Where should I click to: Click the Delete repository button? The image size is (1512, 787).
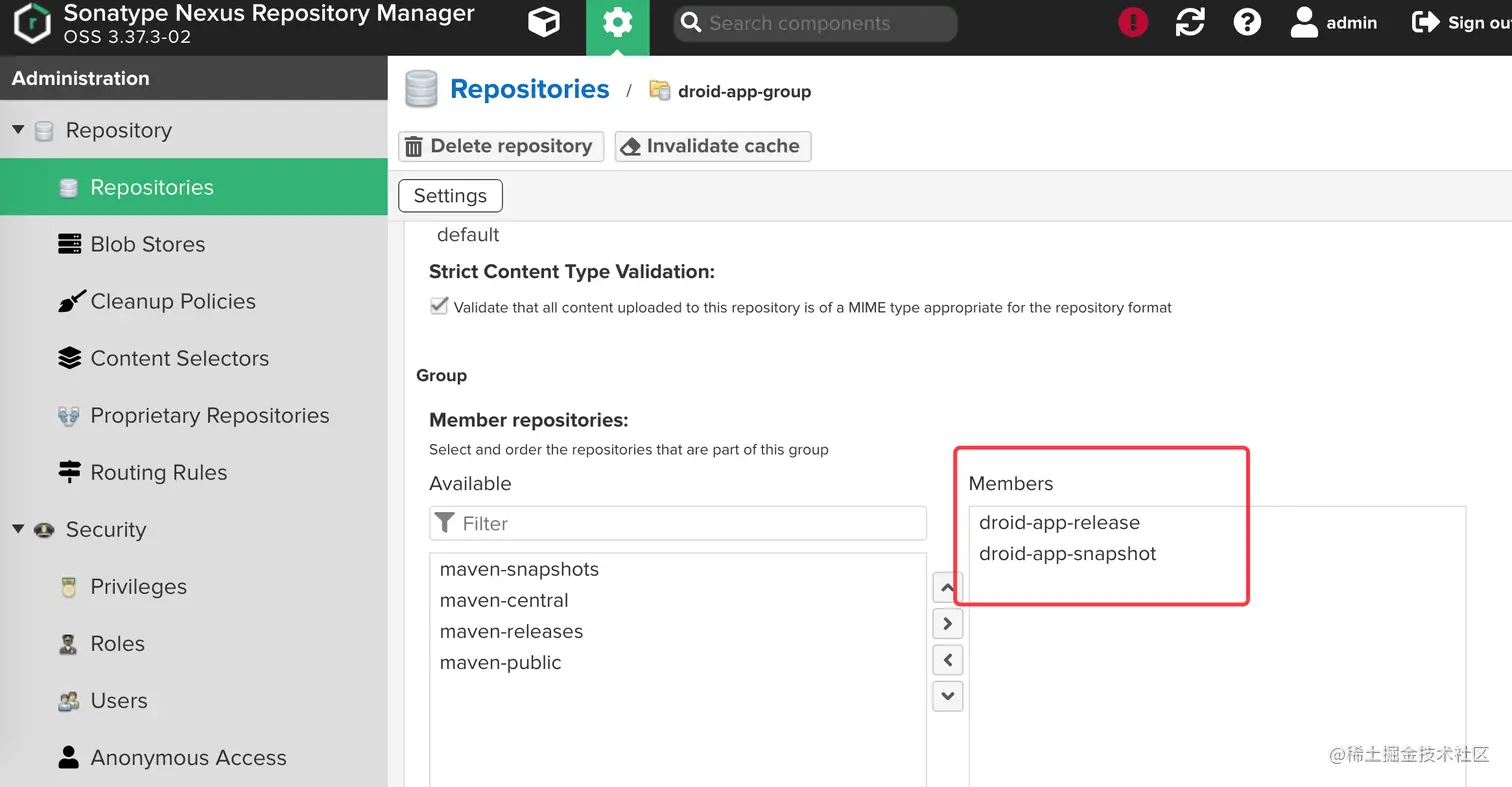click(x=501, y=146)
